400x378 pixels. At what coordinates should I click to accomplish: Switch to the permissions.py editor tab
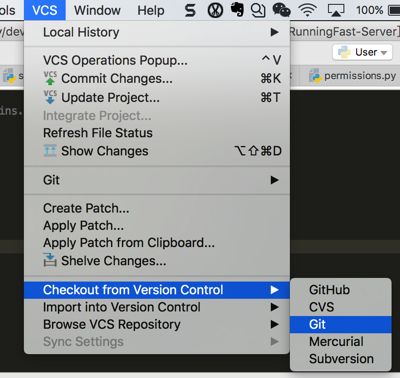(353, 76)
